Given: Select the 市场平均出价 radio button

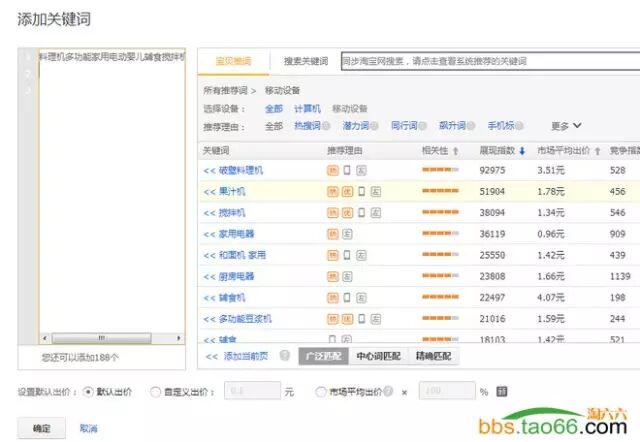Looking at the screenshot, I should pos(321,392).
